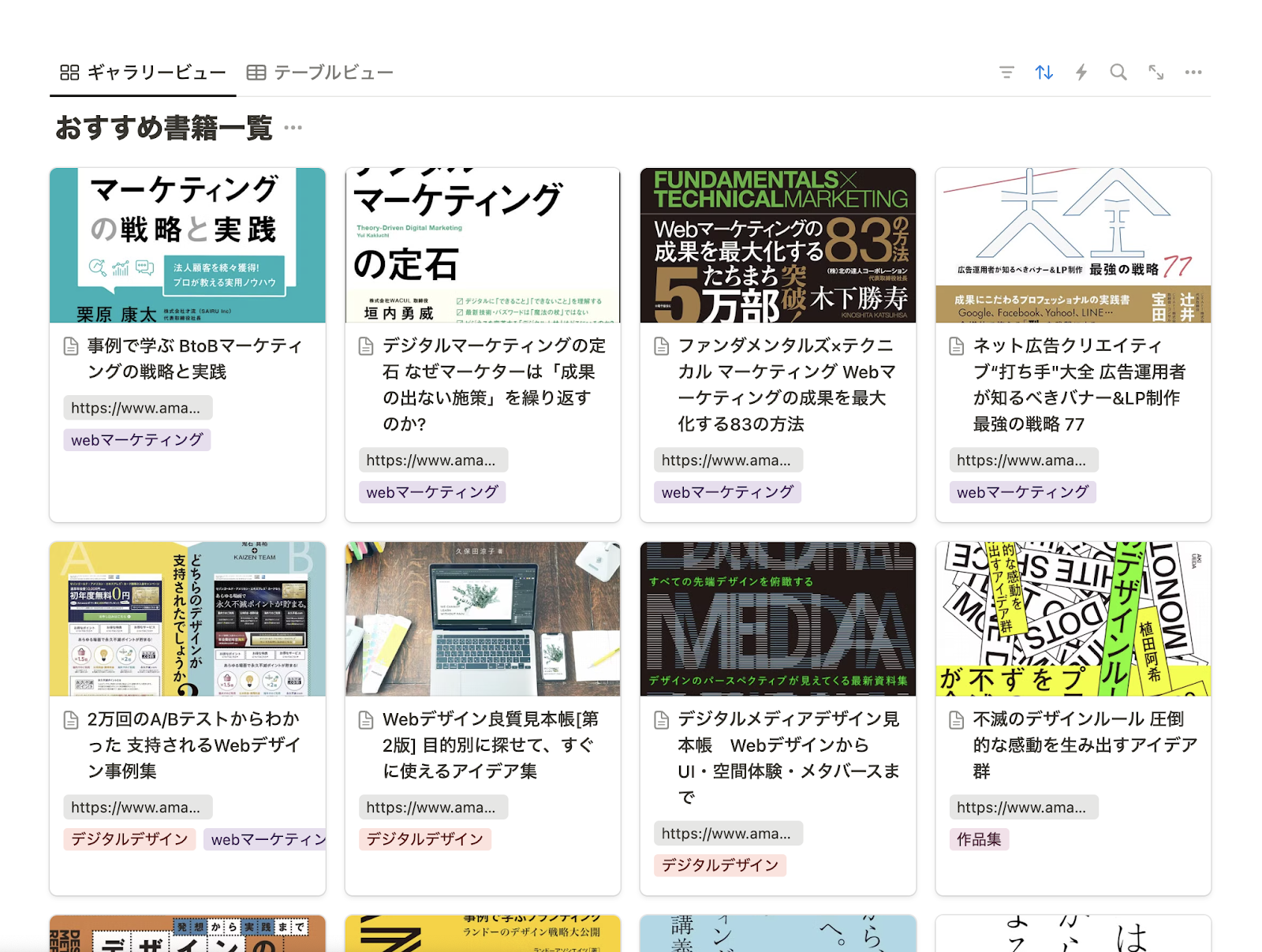Click デジタルデザイン tag on デジタルメディアデザイン見本帳 card
Image resolution: width=1262 pixels, height=952 pixels.
point(720,865)
